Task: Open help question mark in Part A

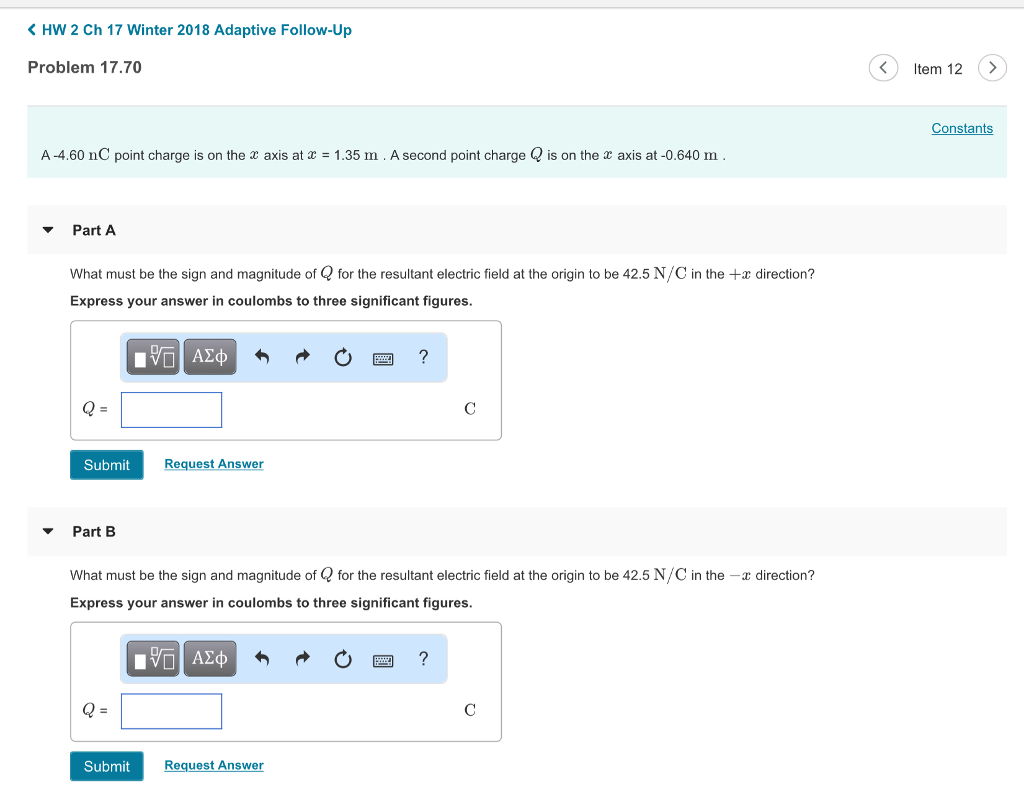Action: [424, 356]
